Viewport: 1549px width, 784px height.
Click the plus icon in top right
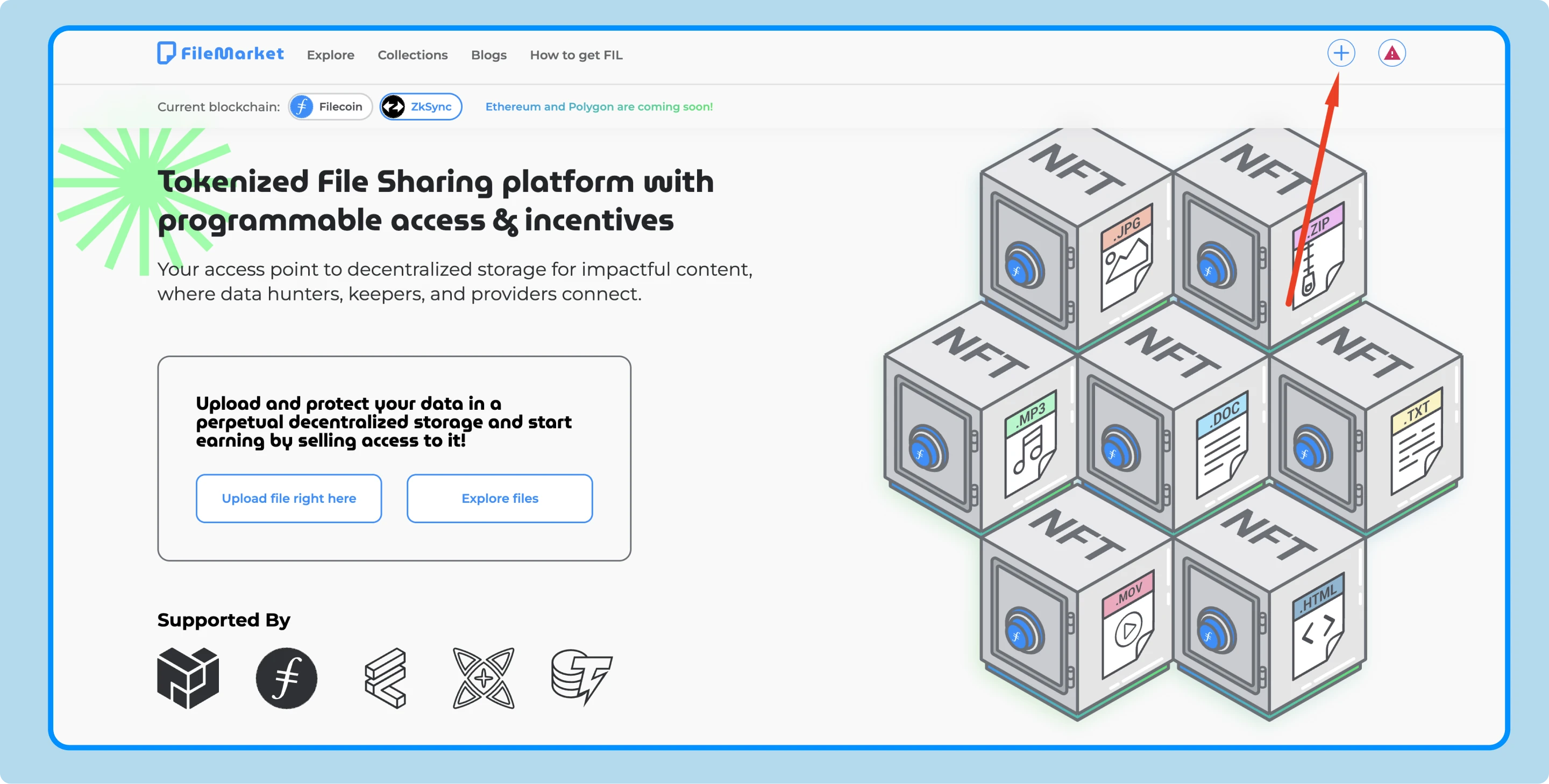tap(1341, 53)
